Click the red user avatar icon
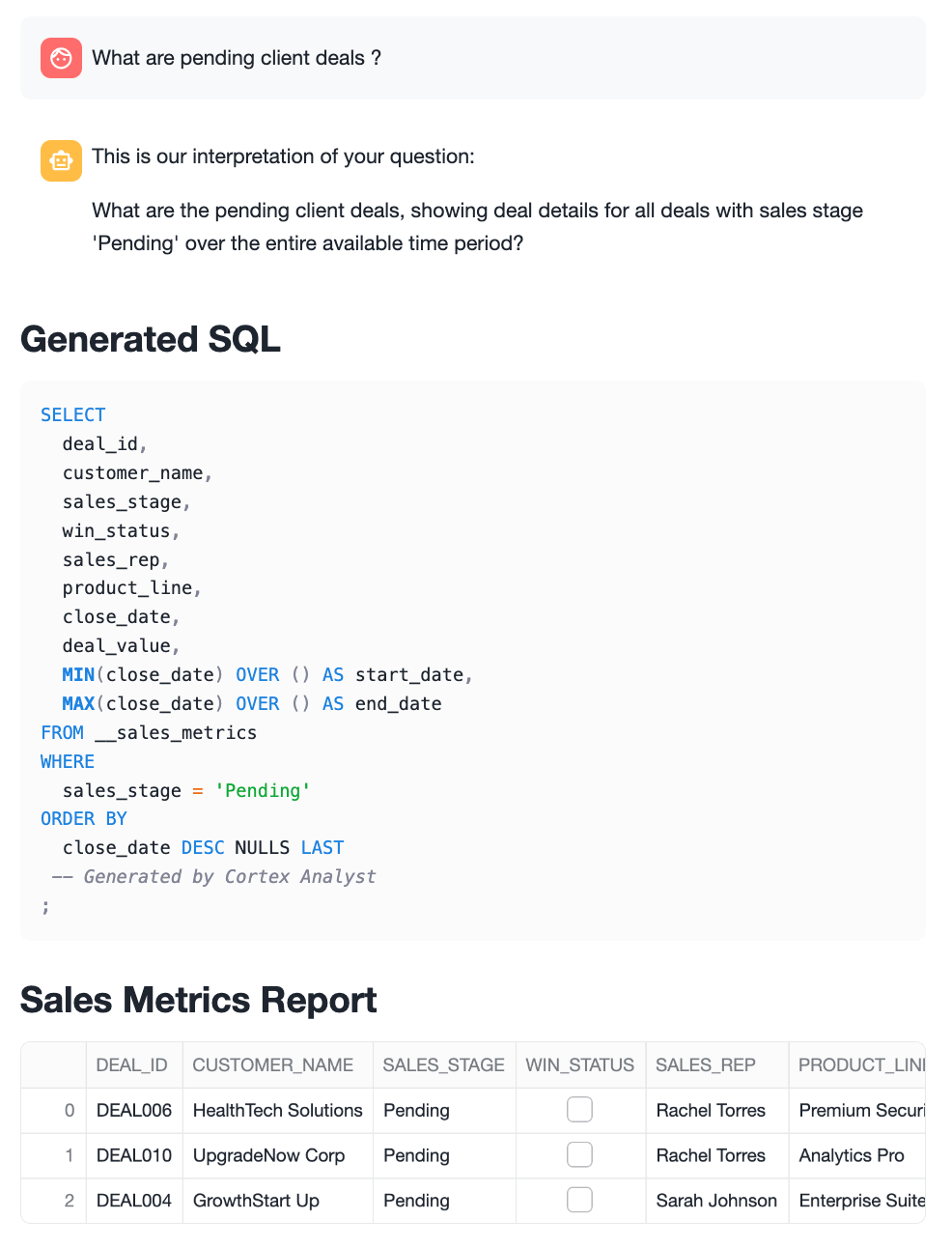 point(61,58)
